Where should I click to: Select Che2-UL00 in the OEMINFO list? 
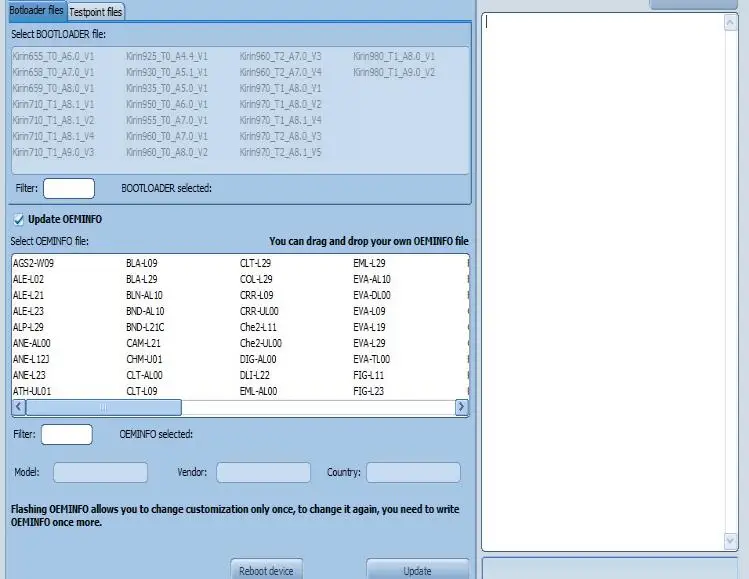[261, 343]
